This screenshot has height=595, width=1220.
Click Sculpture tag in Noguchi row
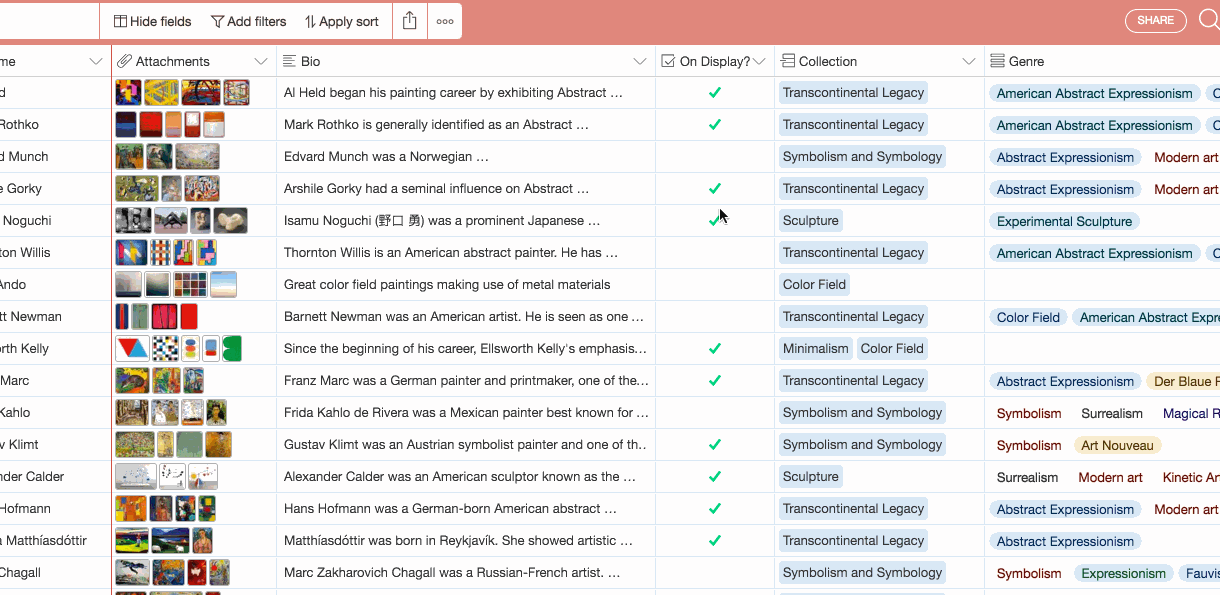pyautogui.click(x=810, y=221)
